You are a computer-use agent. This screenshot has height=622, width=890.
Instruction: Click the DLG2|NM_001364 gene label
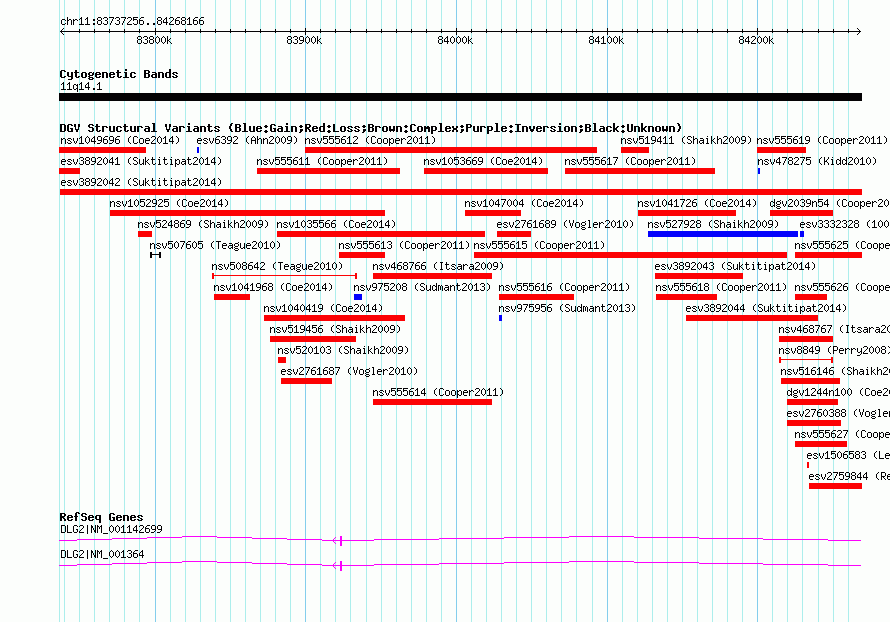pyautogui.click(x=102, y=554)
